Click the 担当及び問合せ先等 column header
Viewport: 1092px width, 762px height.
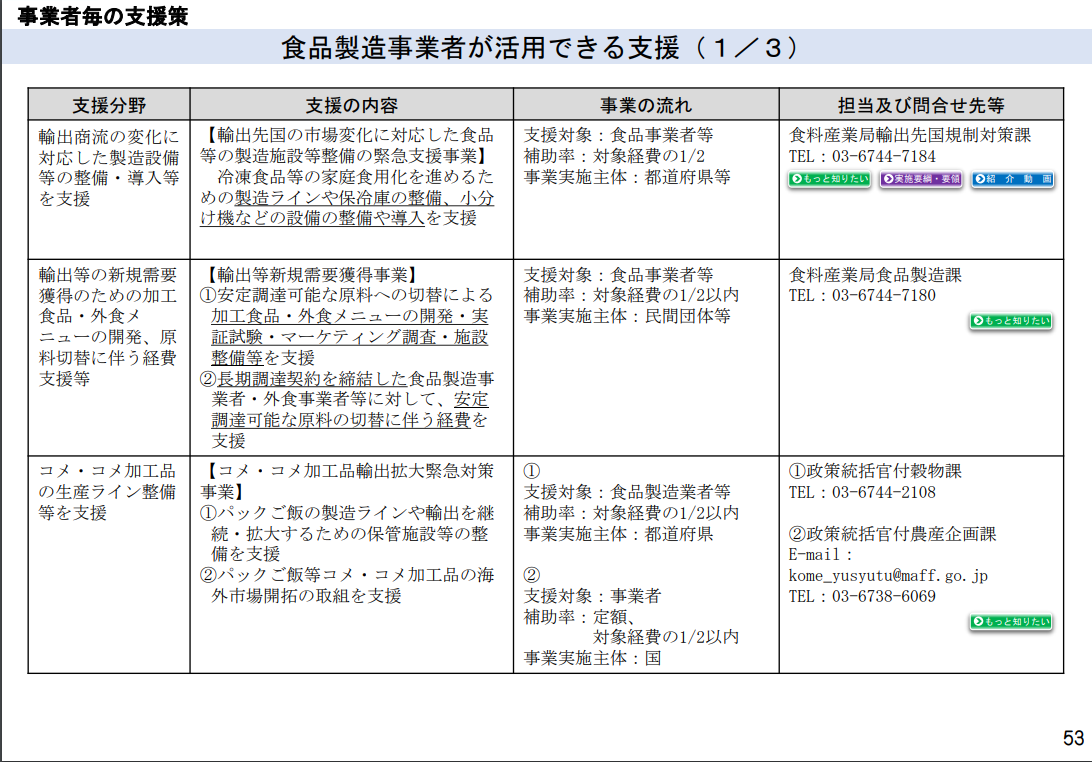[x=921, y=105]
